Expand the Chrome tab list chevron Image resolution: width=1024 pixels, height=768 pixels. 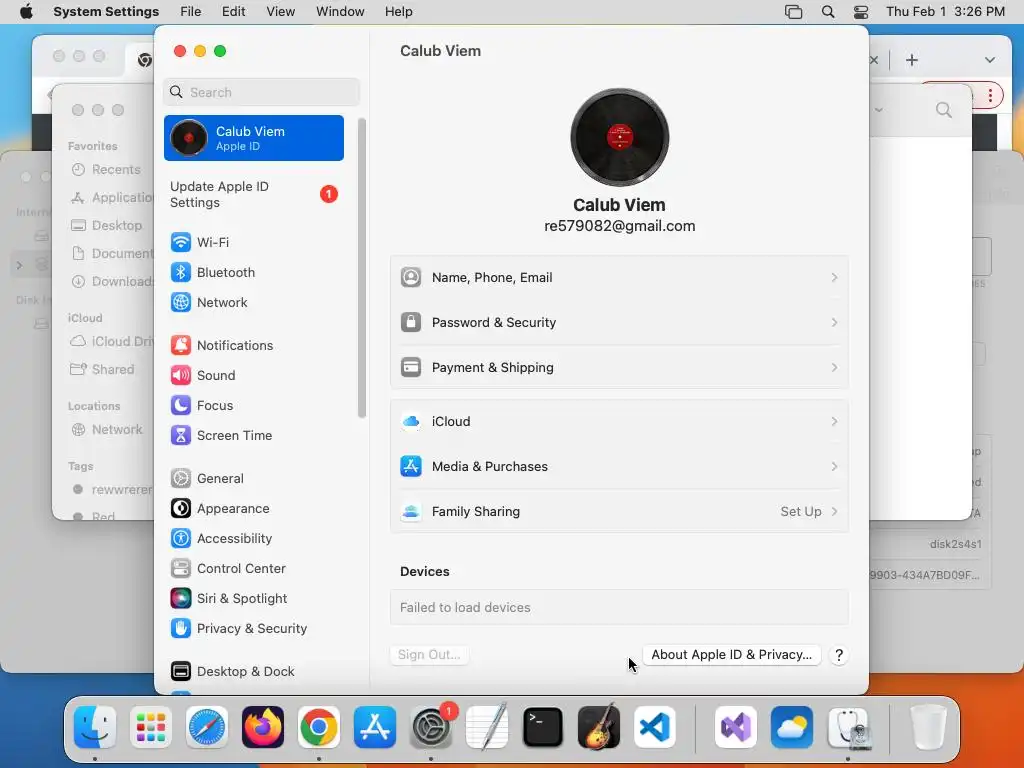click(989, 60)
